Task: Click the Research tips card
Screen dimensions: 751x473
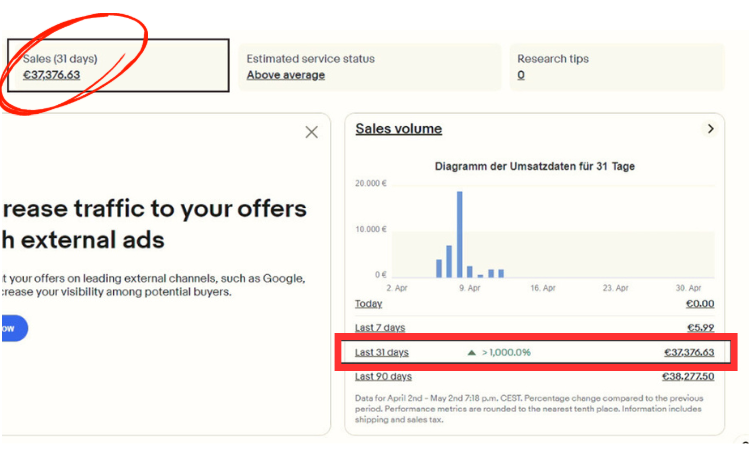Action: pos(615,66)
